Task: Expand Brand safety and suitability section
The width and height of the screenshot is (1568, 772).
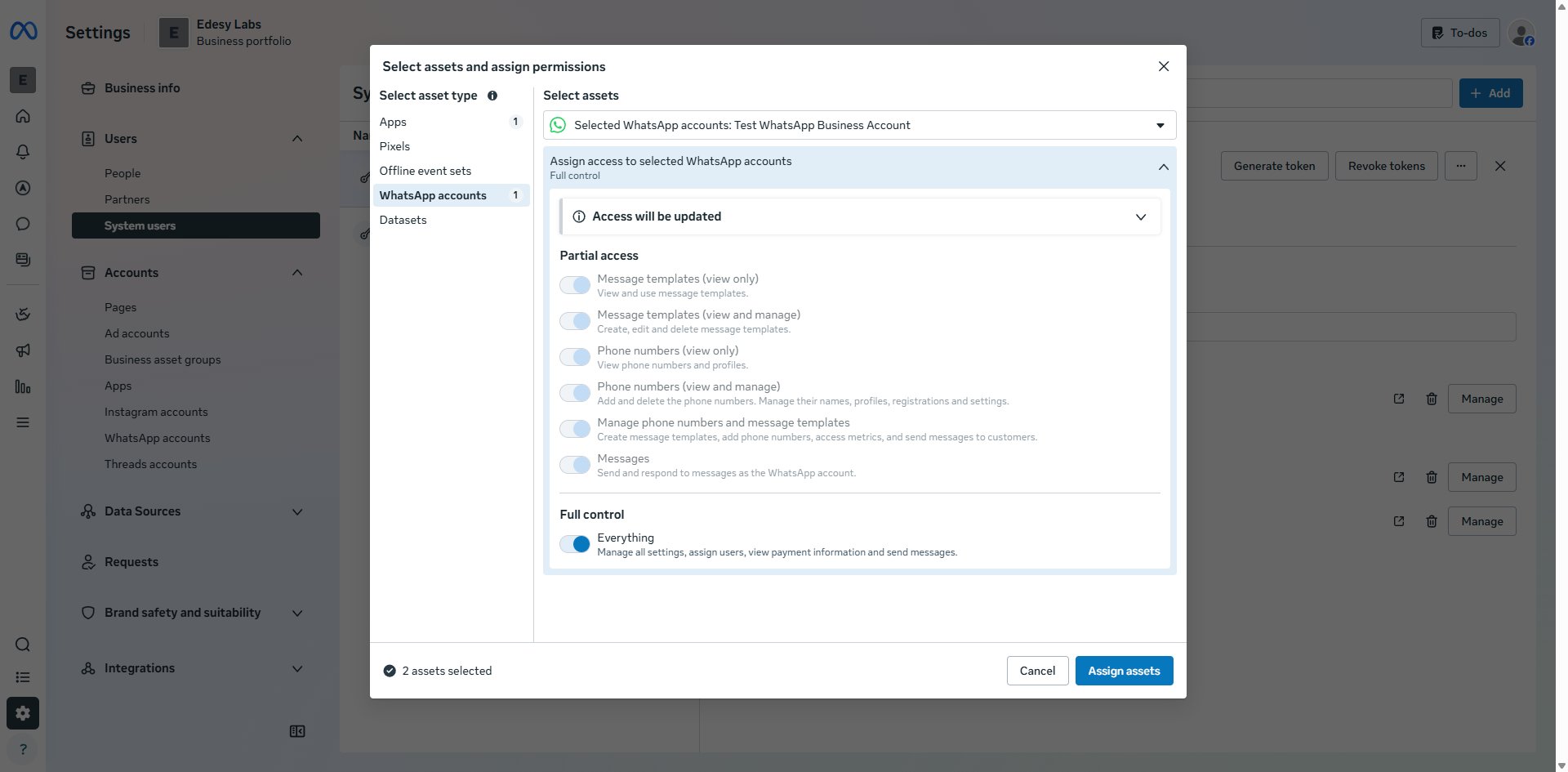Action: 297,613
